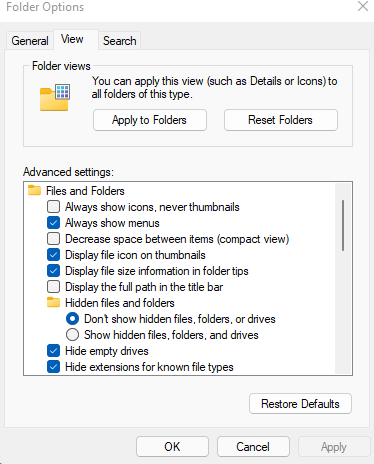
Task: Click the Files and Folders tree label
Action: tap(85, 191)
